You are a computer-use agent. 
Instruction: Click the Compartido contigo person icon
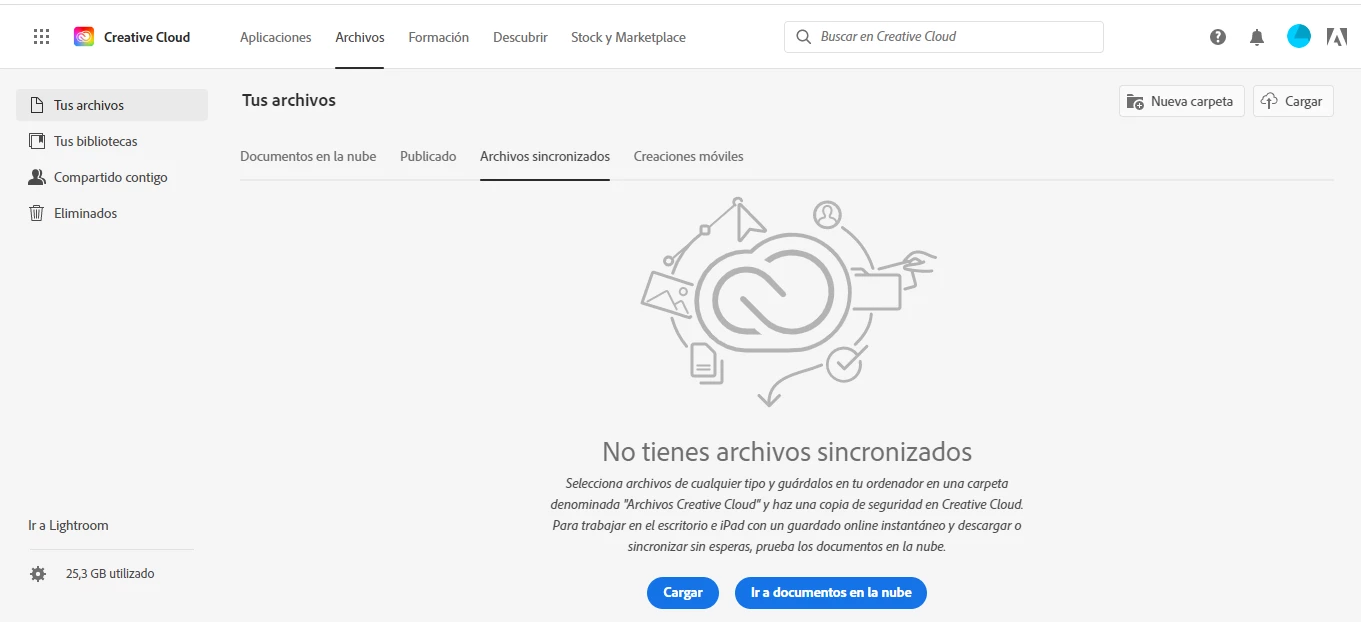click(37, 177)
